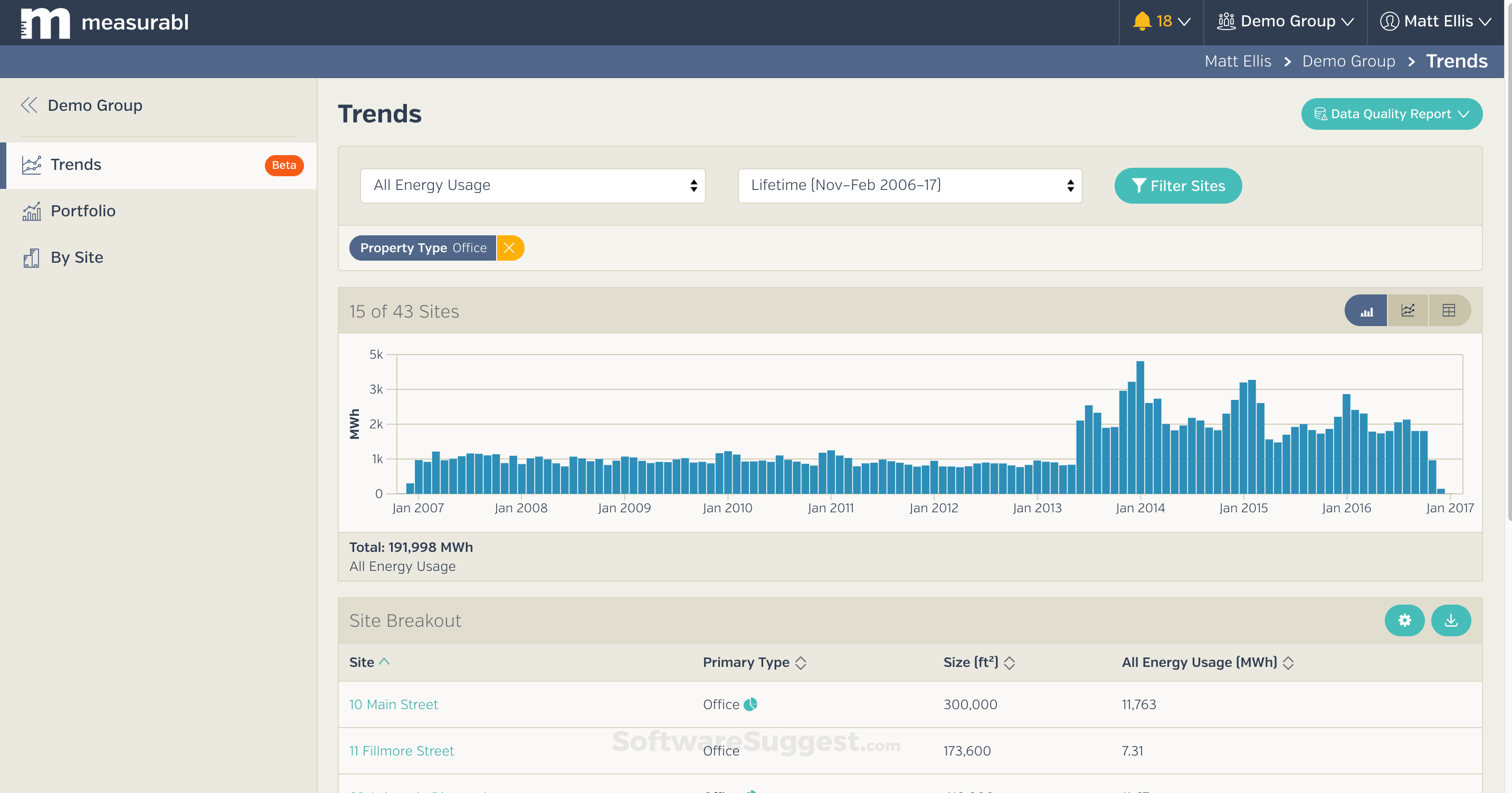Switch chart to table view
This screenshot has height=793, width=1512.
[x=1450, y=311]
